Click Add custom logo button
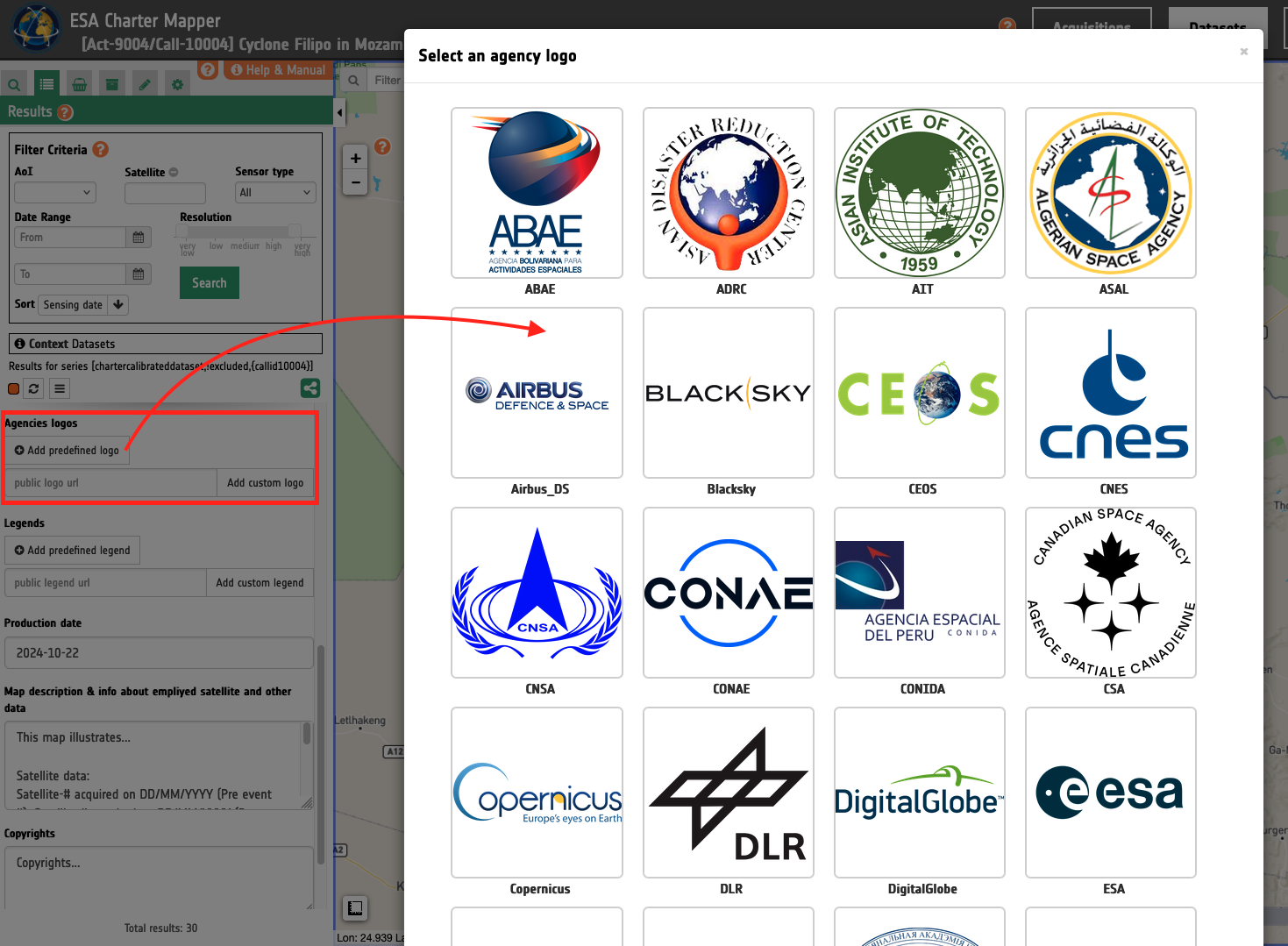 tap(265, 483)
